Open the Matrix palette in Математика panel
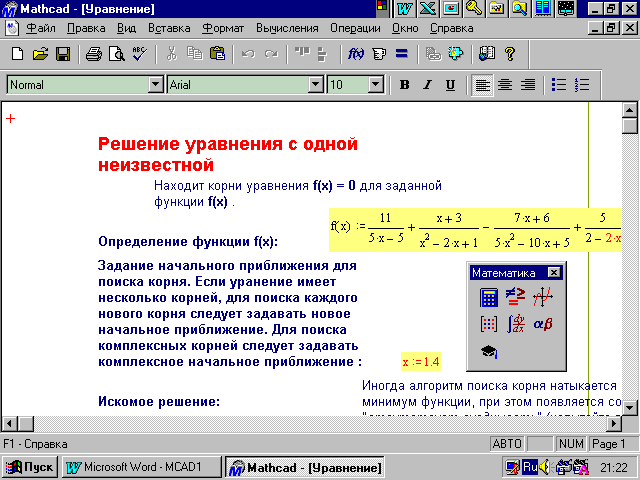 tap(489, 324)
